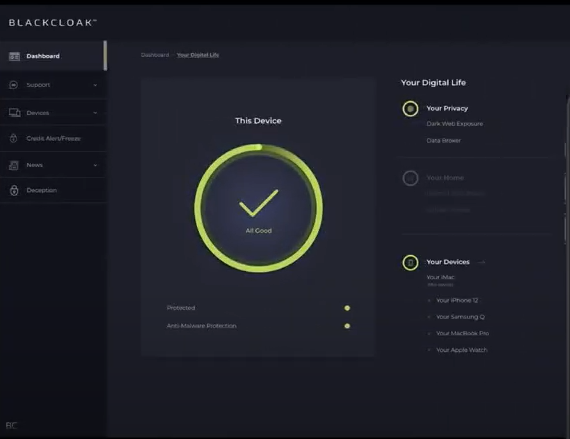
Task: Open the Dashboard sidebar icon
Action: pos(14,56)
